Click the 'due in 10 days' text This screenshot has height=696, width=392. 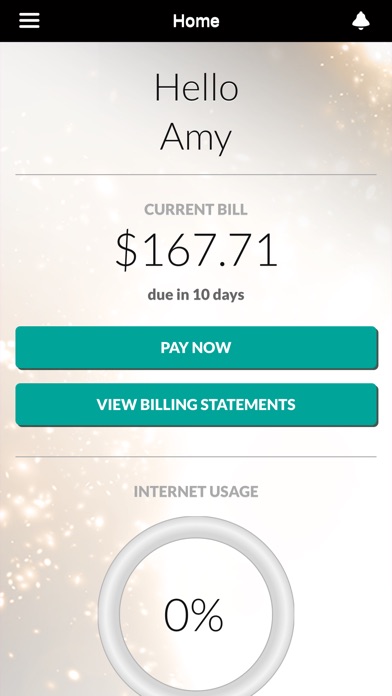(196, 294)
